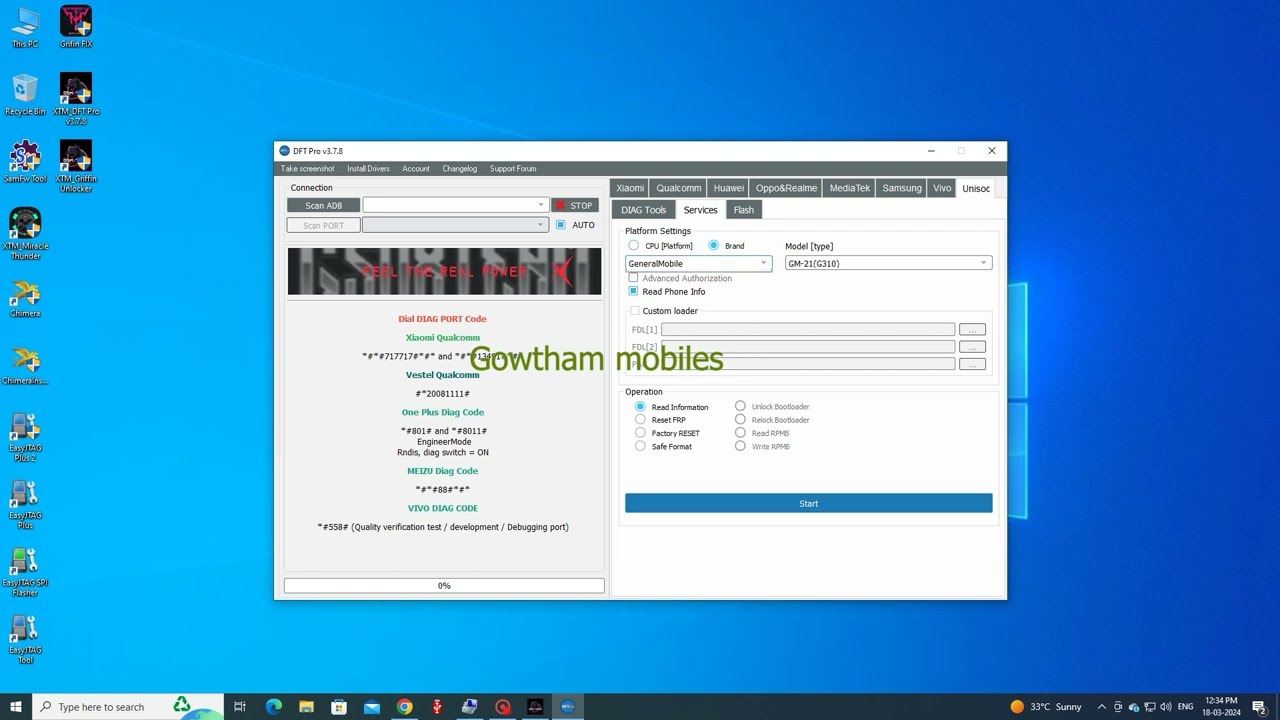Switch to the Huawei tab
Screen dimensions: 1280x720
728,188
